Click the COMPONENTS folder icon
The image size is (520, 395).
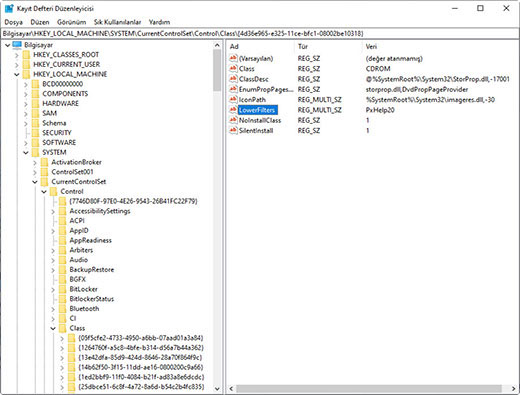35,94
